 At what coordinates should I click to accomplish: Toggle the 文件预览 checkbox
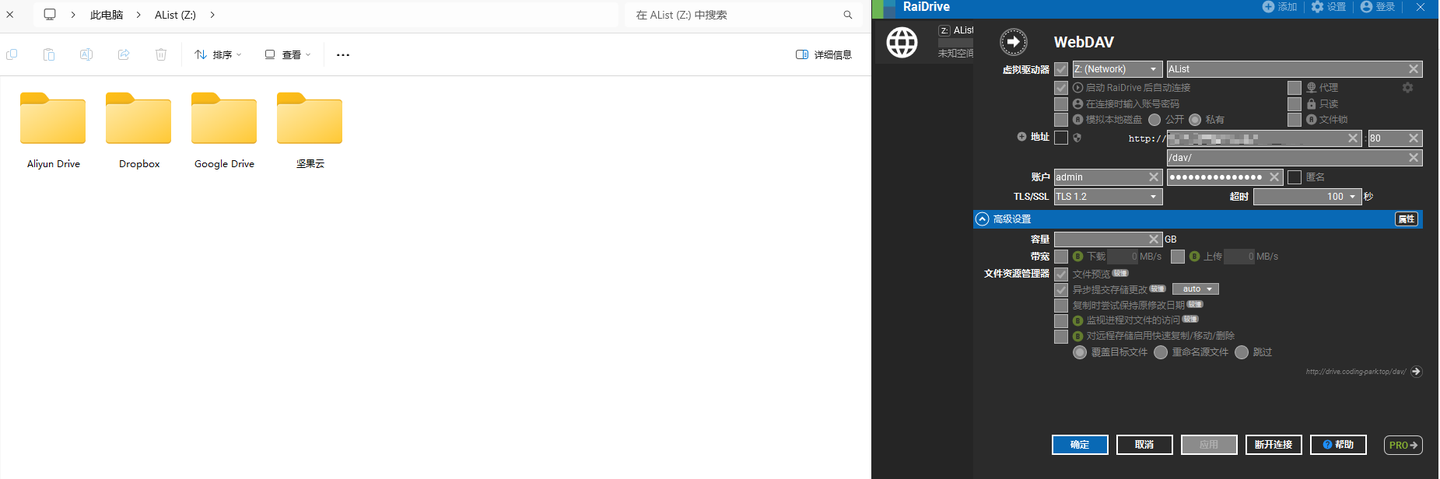point(1061,273)
